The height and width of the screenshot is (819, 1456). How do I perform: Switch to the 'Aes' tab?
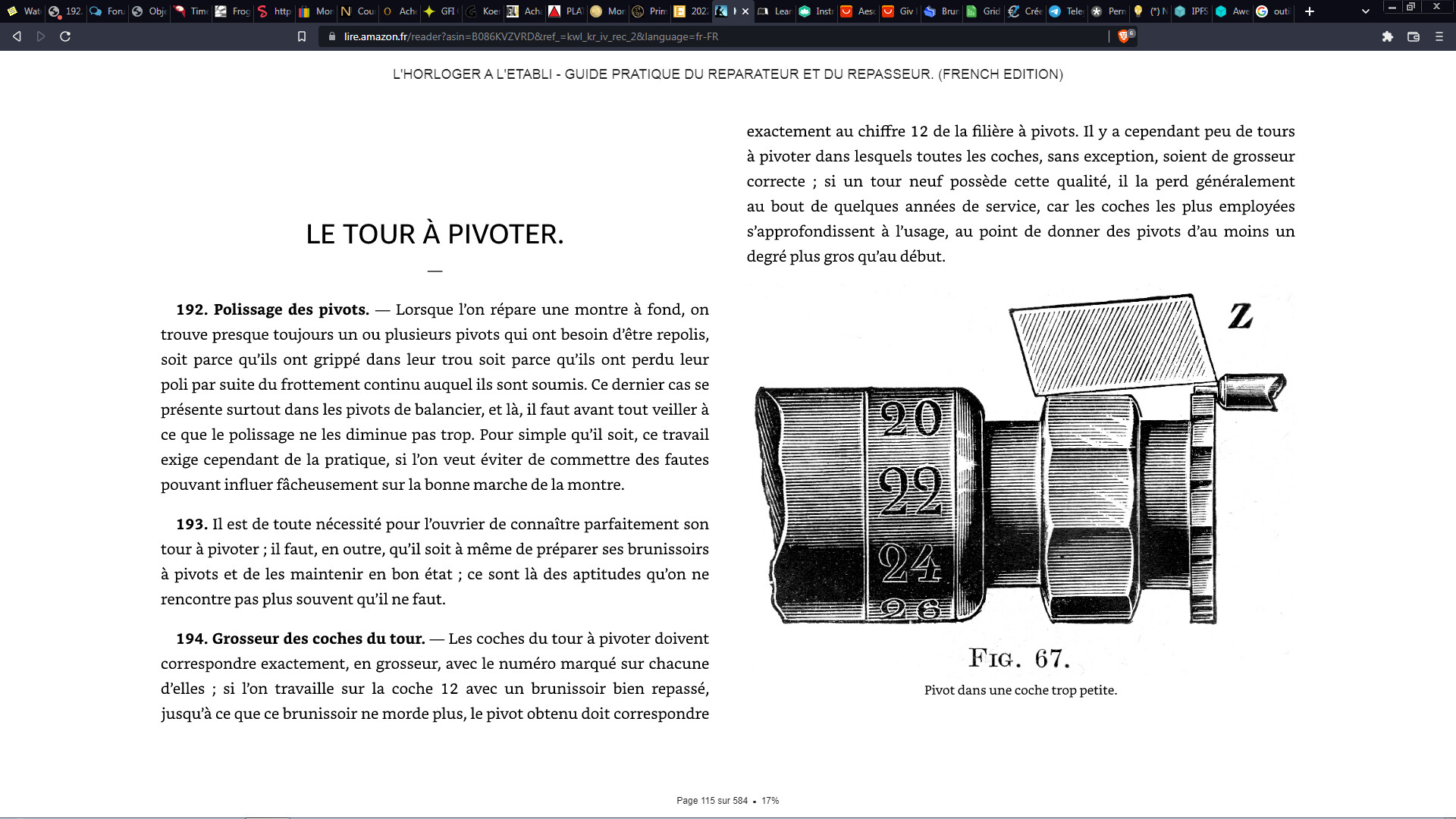click(x=857, y=11)
